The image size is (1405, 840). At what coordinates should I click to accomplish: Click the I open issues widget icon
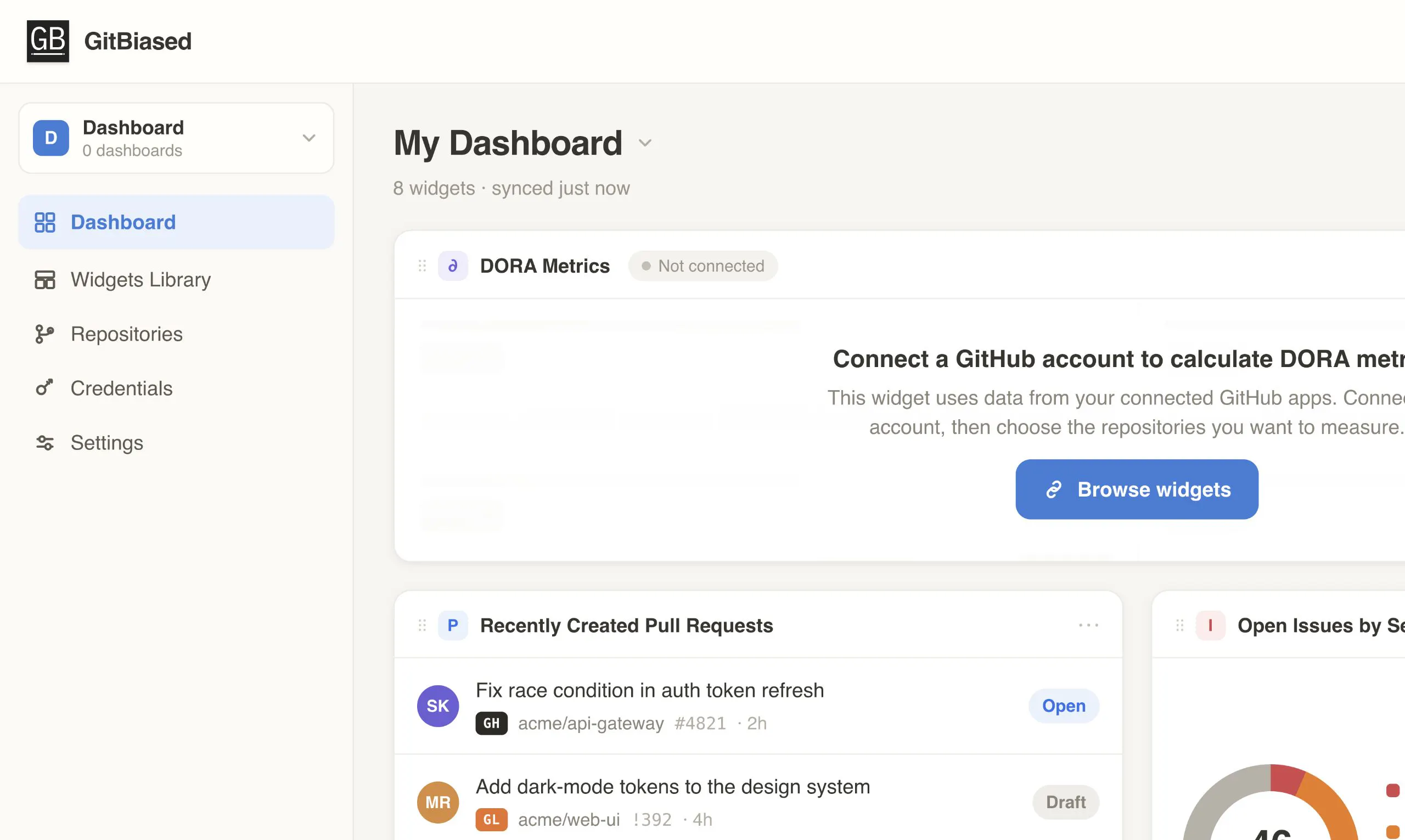pyautogui.click(x=1210, y=625)
